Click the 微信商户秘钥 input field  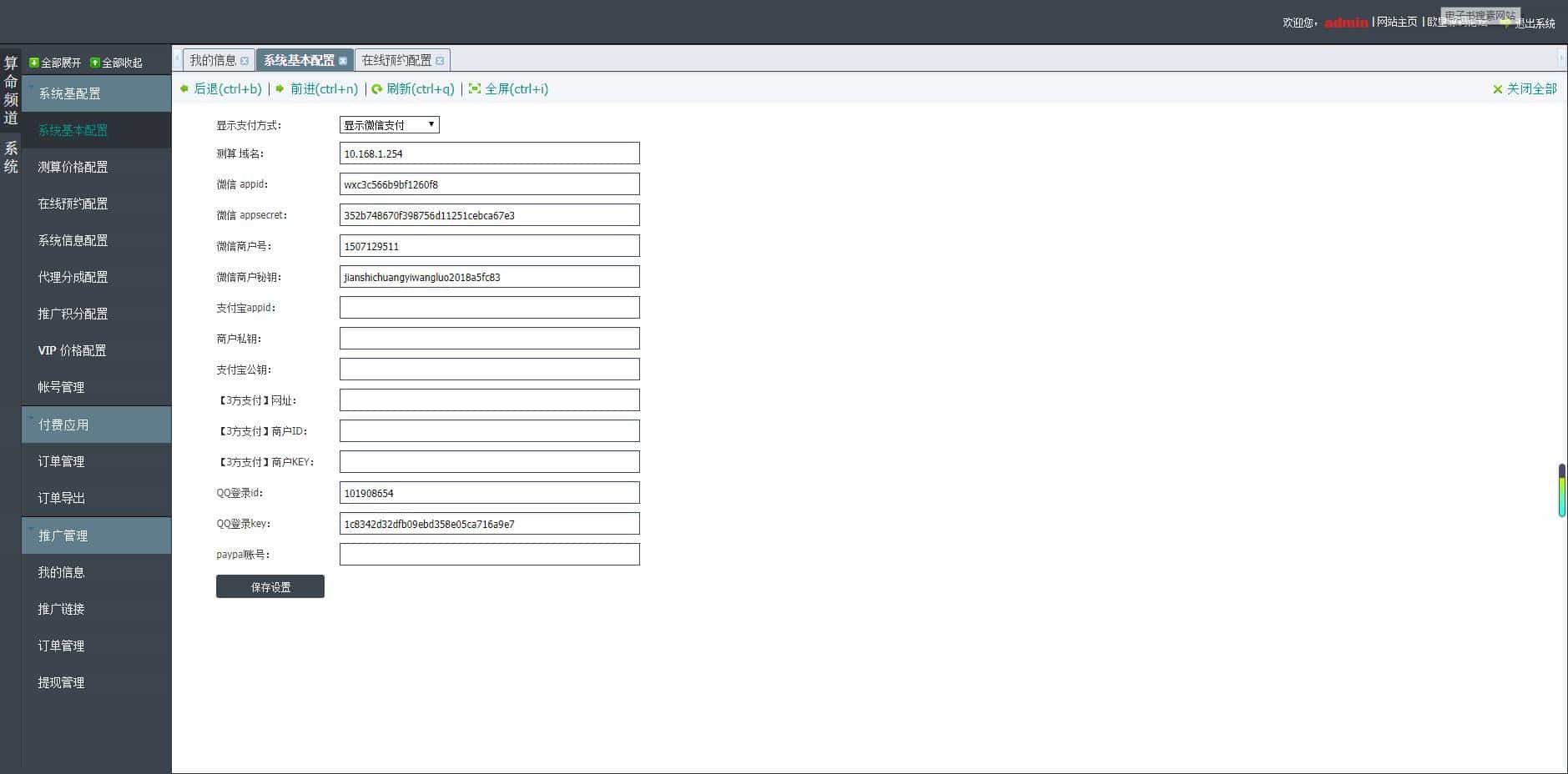coord(490,277)
